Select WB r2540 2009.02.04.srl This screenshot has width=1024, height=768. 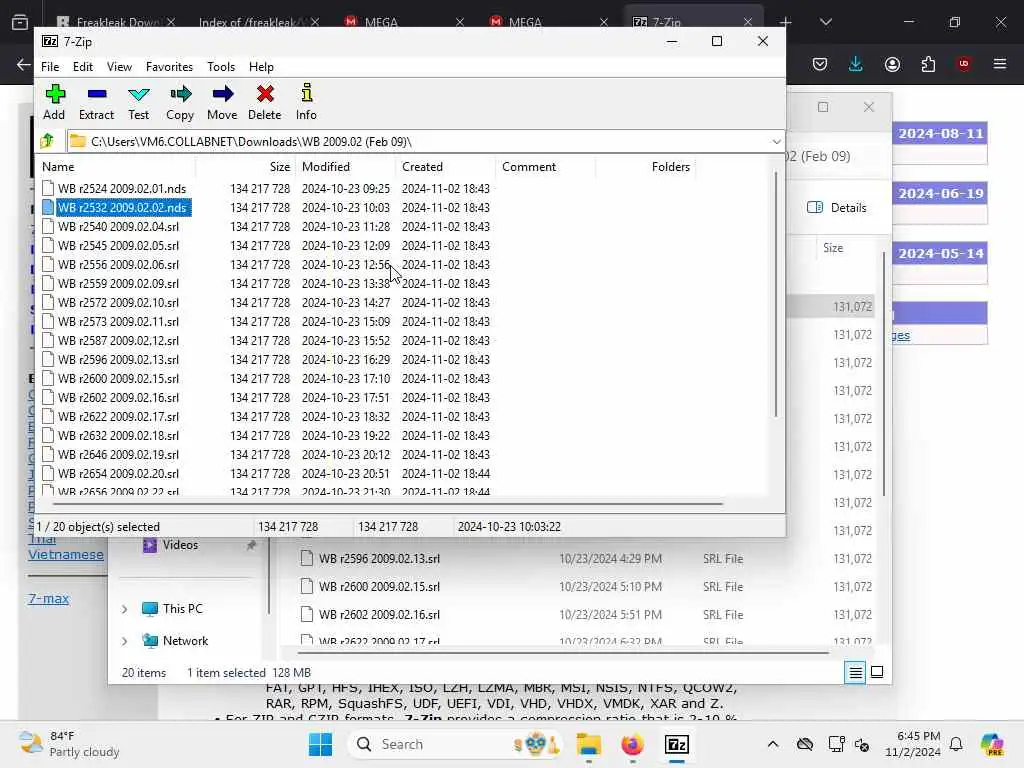pos(118,227)
